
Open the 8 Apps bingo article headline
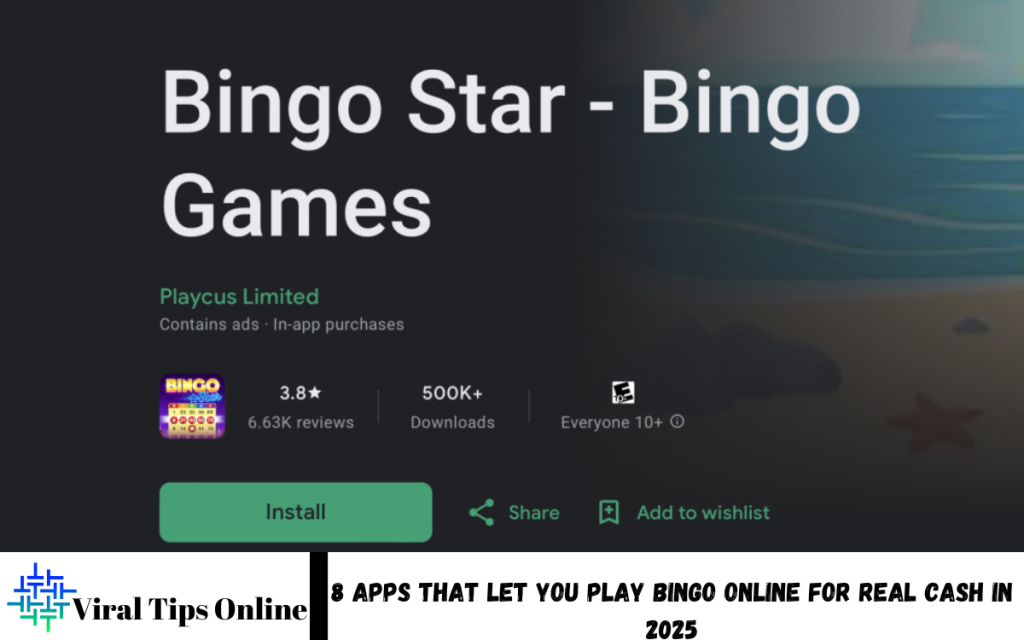671,610
